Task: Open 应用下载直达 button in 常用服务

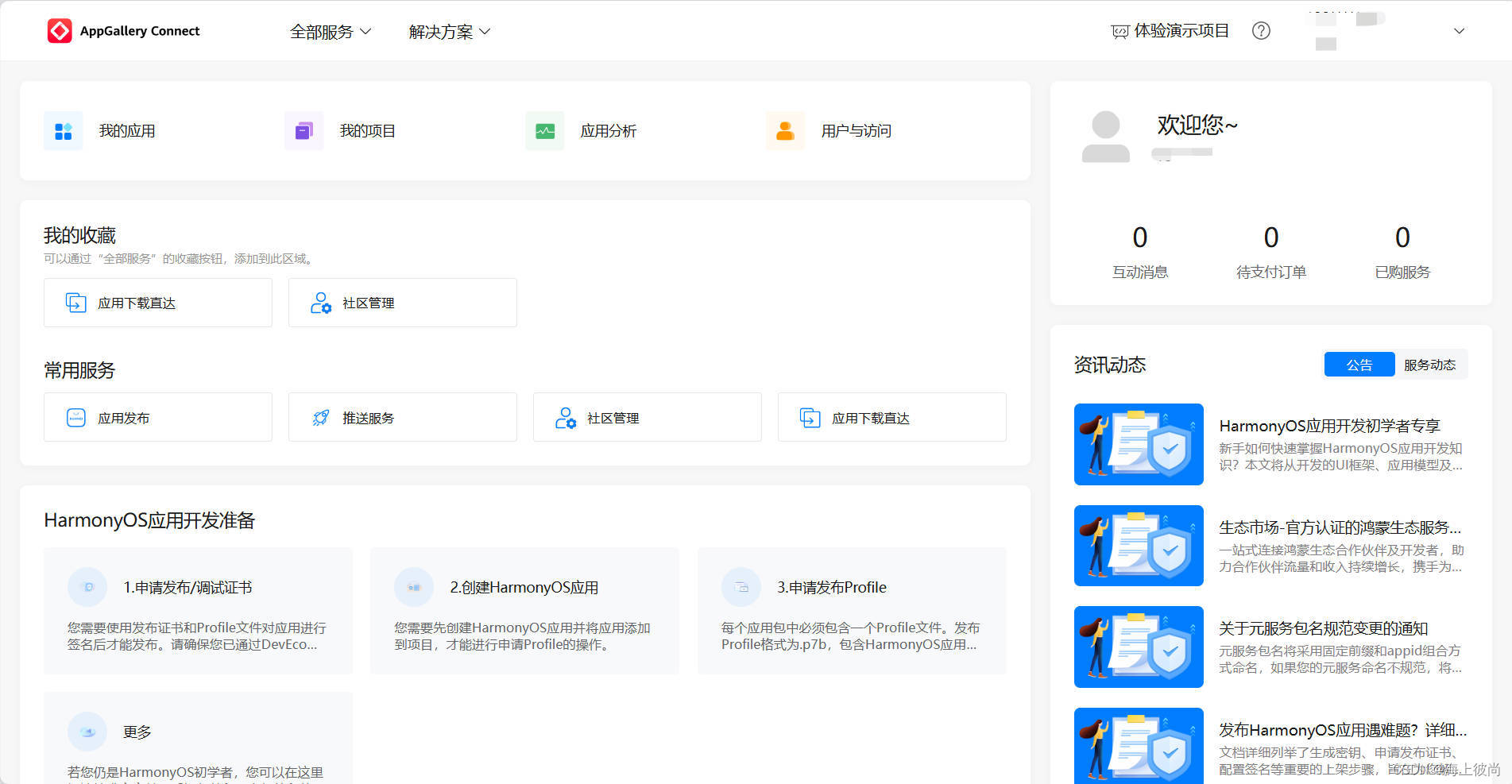Action: tap(892, 417)
